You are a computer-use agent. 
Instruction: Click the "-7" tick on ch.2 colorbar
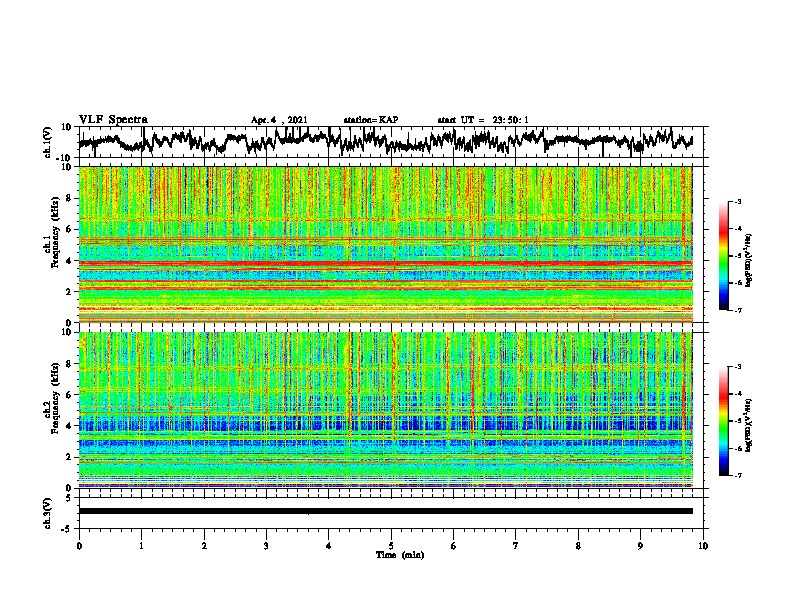pos(737,475)
